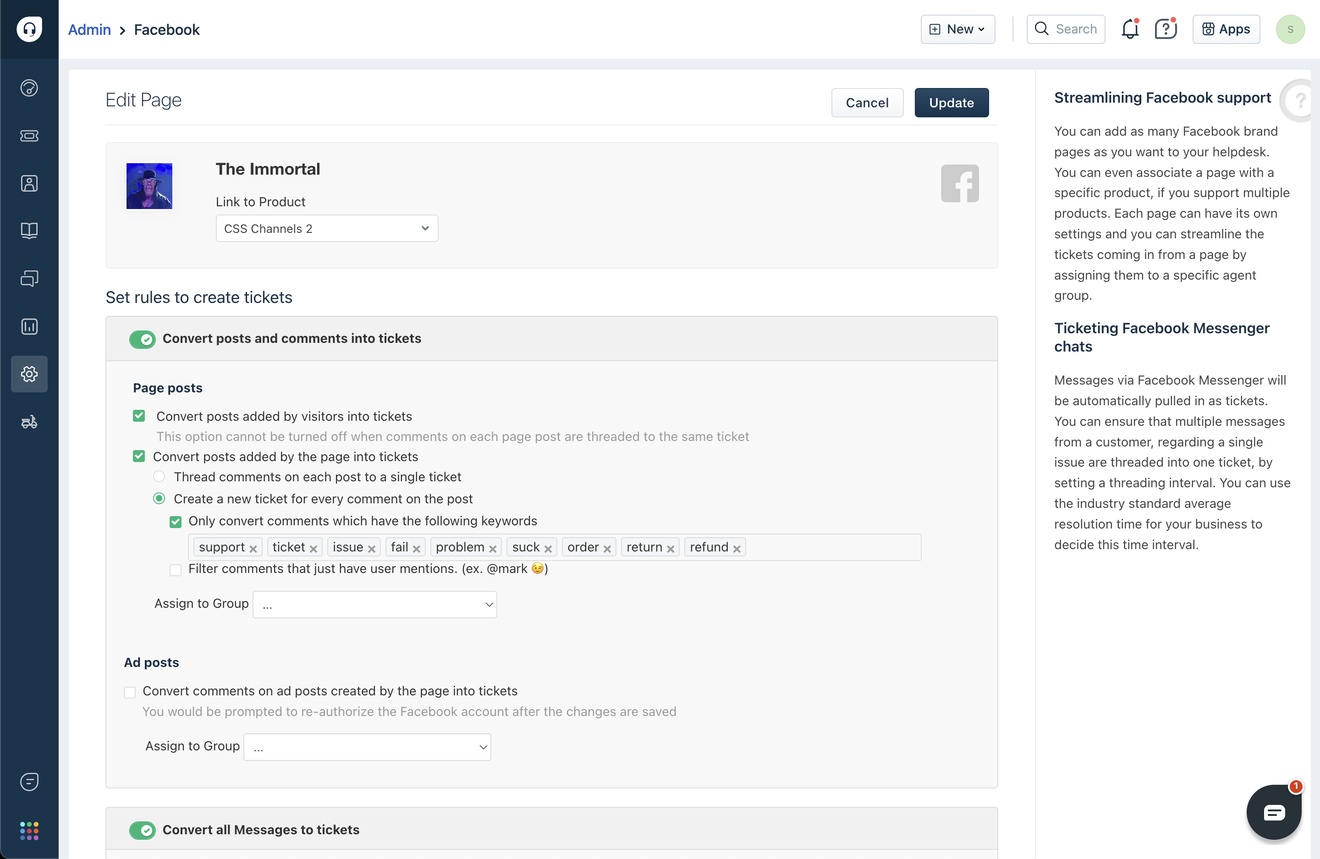The width and height of the screenshot is (1320, 859).
Task: Open the New dropdown button
Action: 958,29
